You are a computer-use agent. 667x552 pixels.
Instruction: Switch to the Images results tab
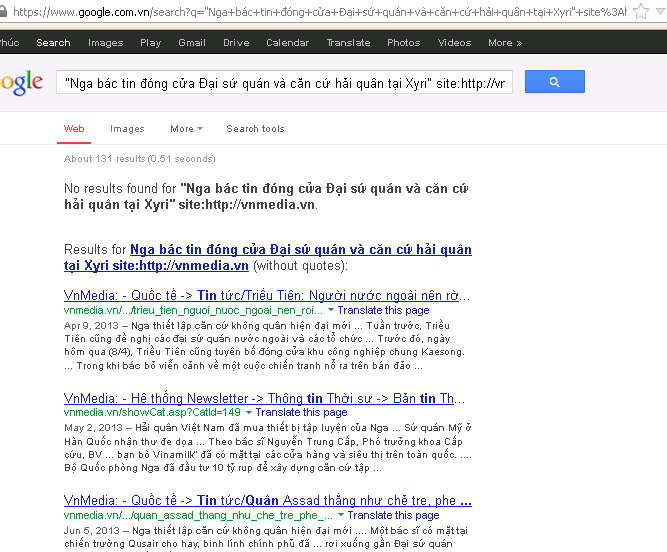127,128
